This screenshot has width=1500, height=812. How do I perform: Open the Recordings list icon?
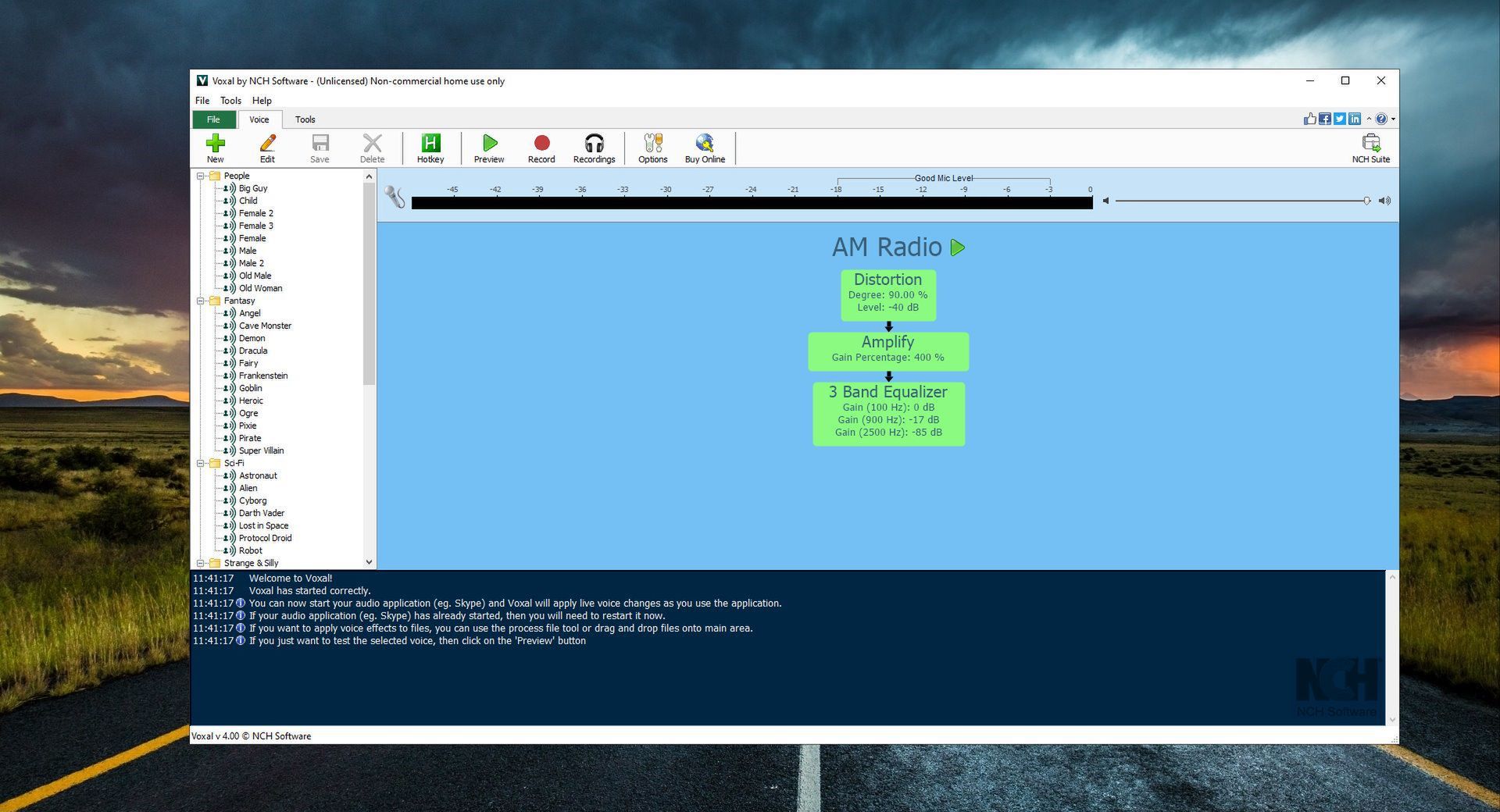[x=595, y=148]
